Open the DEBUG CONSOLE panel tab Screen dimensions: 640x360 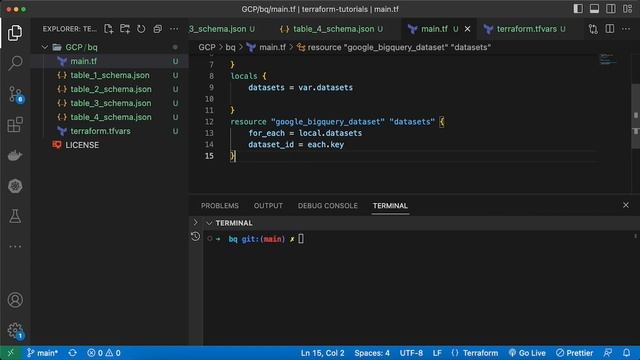click(x=328, y=206)
